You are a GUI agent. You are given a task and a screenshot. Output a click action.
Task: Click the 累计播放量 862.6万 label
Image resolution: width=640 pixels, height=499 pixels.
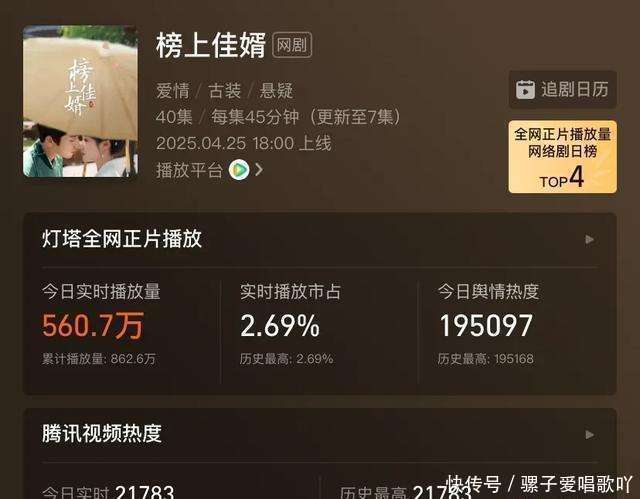coord(99,359)
